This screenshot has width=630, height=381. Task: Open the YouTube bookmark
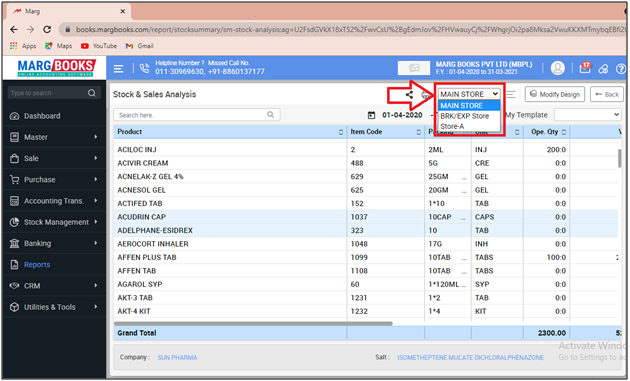[x=99, y=46]
